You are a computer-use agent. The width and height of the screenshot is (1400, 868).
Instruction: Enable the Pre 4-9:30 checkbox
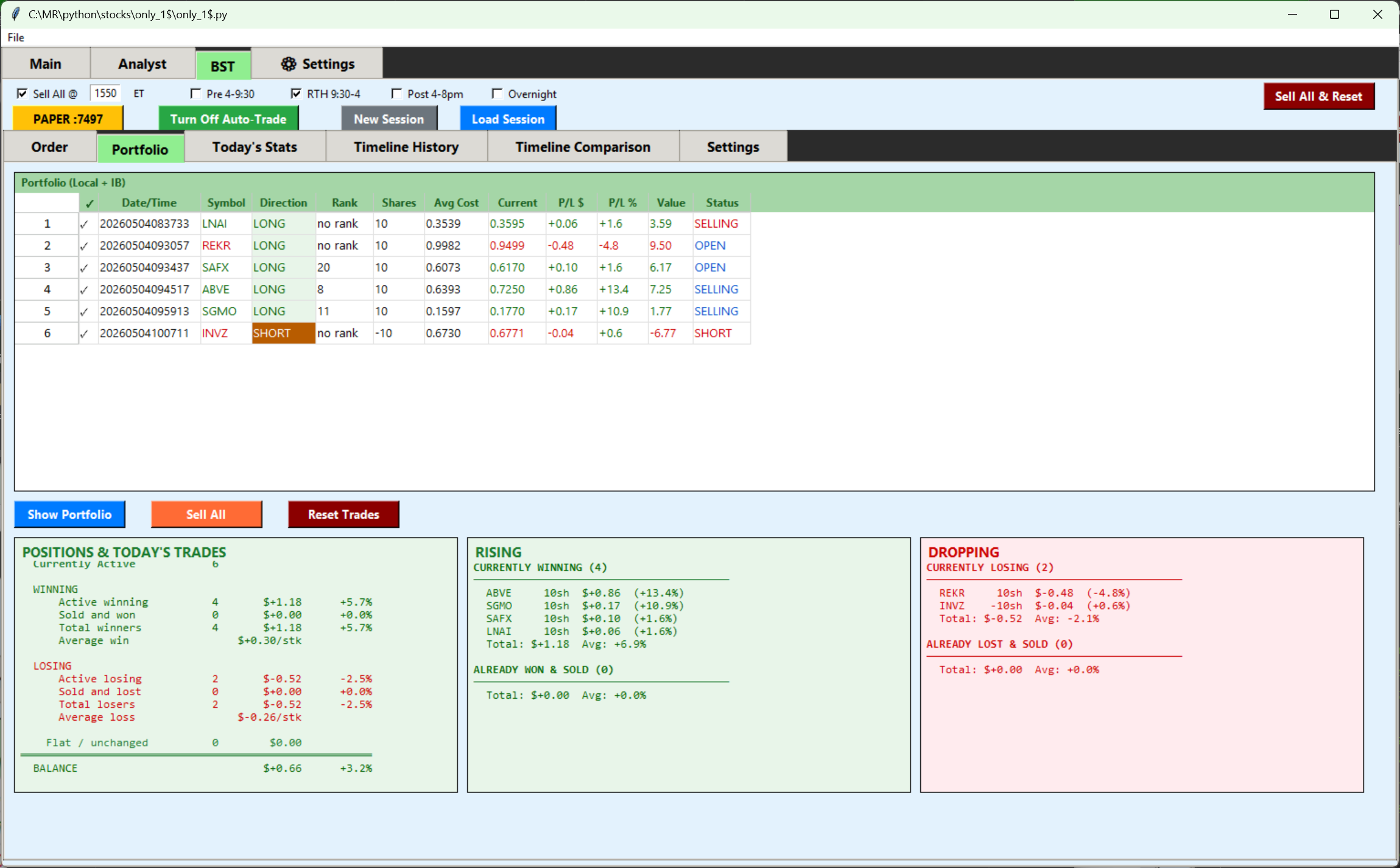(x=196, y=94)
